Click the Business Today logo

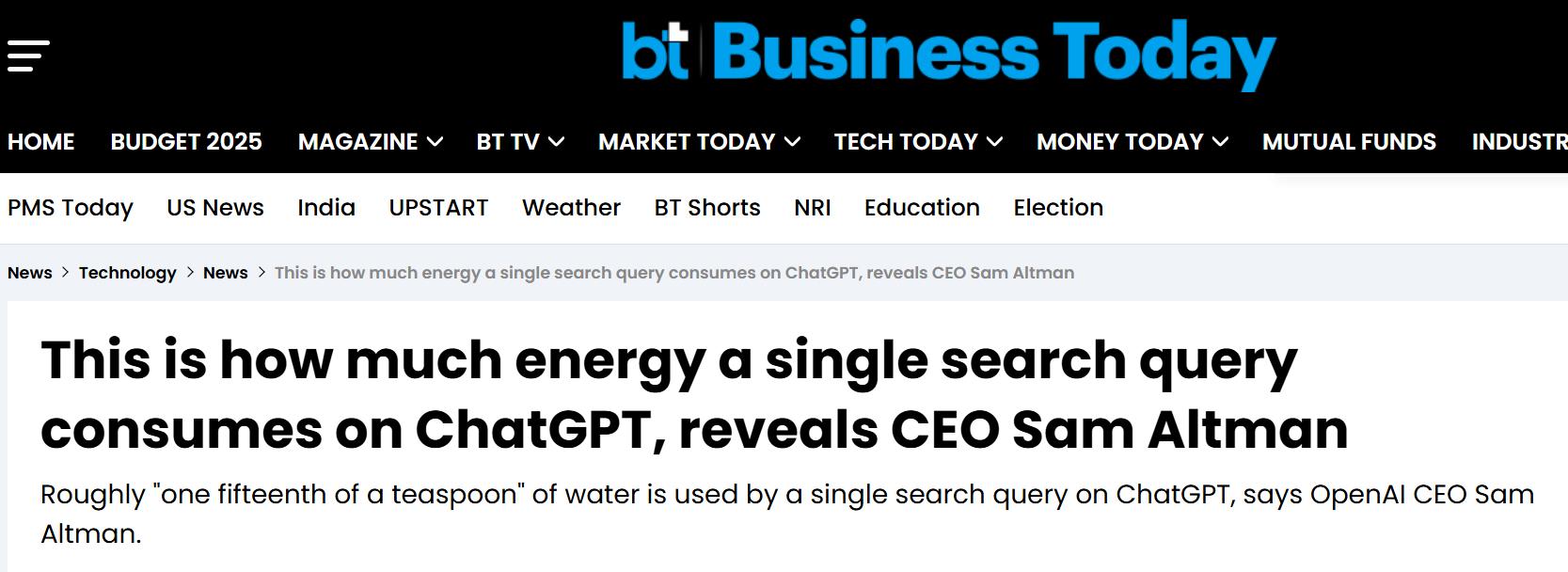point(948,53)
